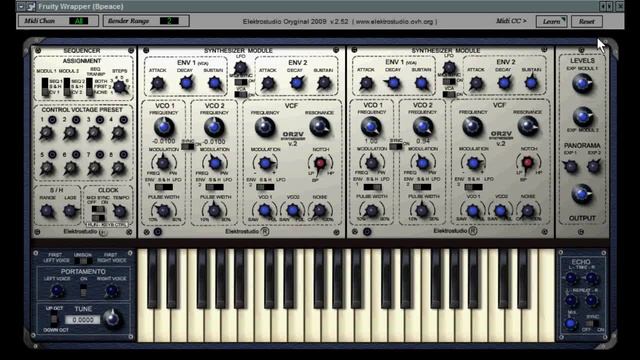Click VCO 2 FREQUENCY knob in first synthesizer module
The height and width of the screenshot is (360, 640).
coord(214,127)
